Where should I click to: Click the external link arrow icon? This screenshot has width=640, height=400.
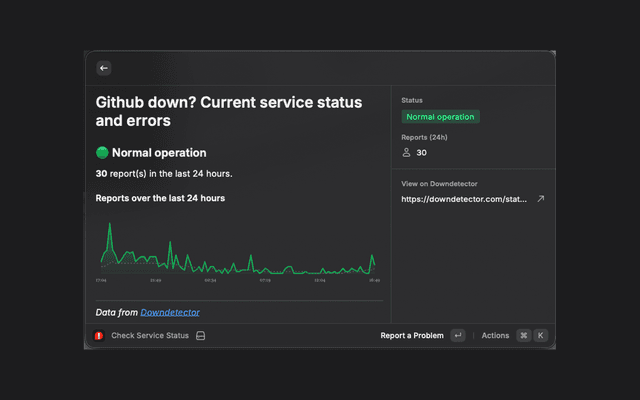(x=540, y=199)
